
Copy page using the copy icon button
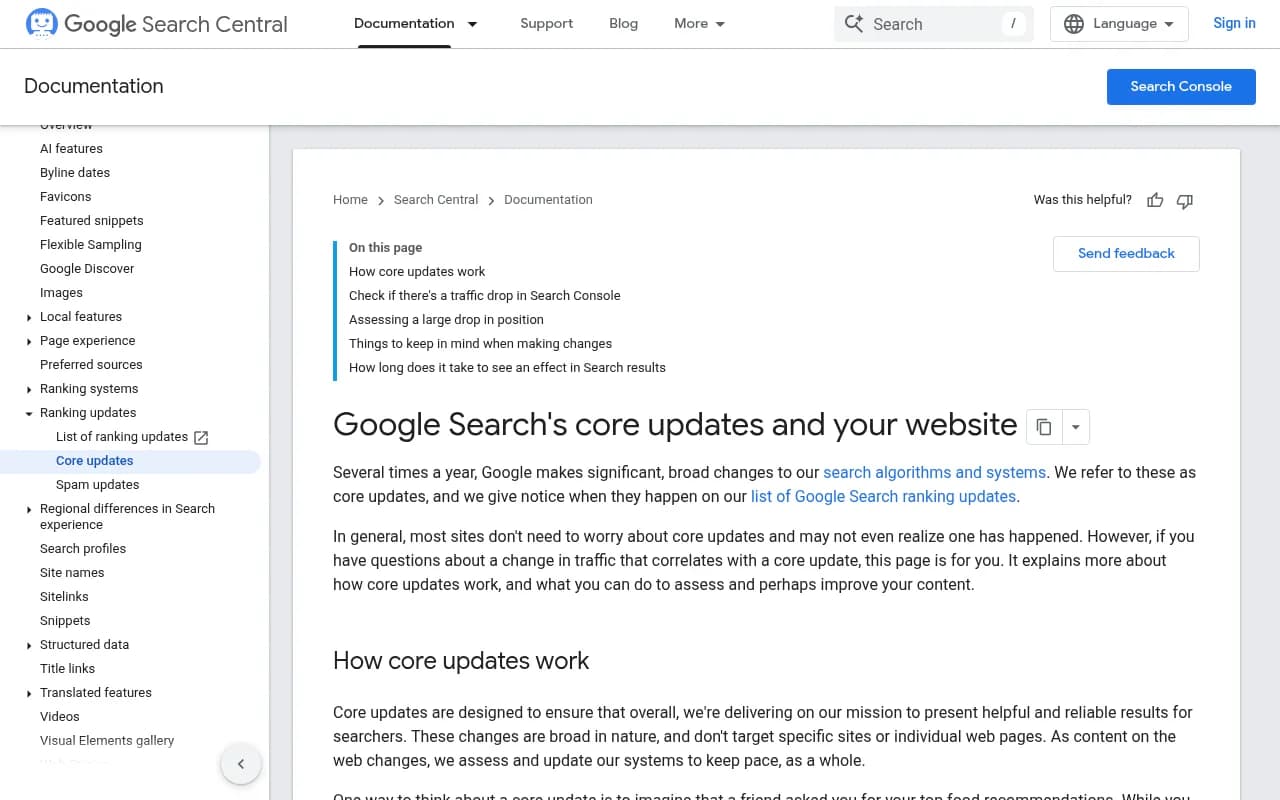(x=1044, y=427)
